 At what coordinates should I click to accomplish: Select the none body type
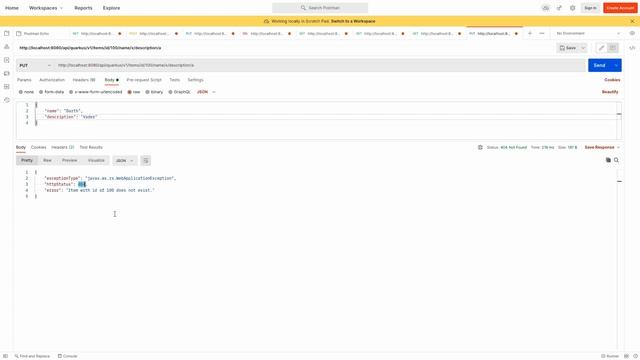click(26, 92)
